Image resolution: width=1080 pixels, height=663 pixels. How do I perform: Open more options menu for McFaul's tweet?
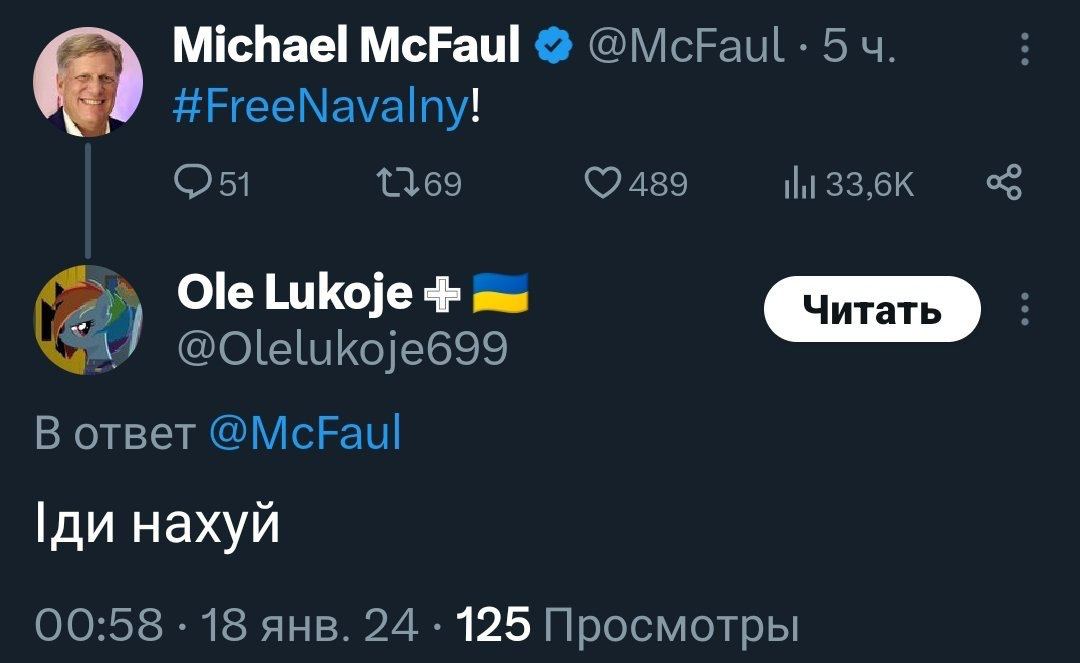point(1024,47)
